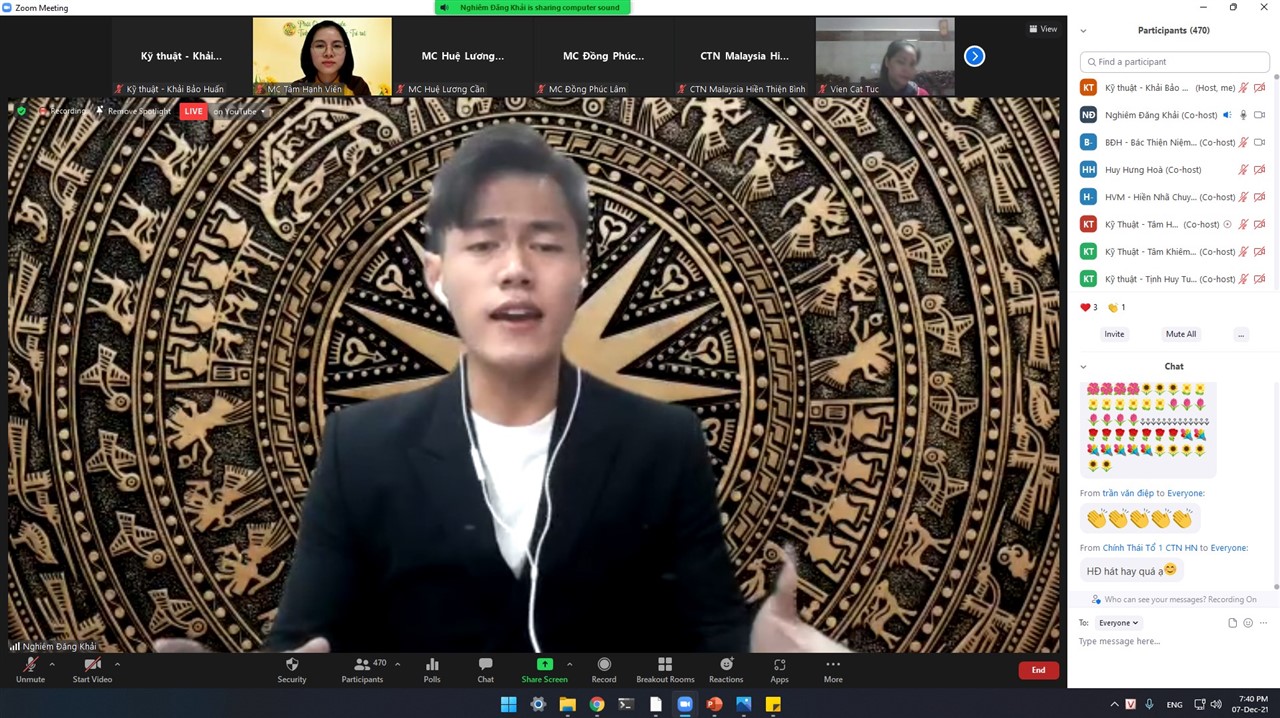Click the Invite button

point(1114,334)
